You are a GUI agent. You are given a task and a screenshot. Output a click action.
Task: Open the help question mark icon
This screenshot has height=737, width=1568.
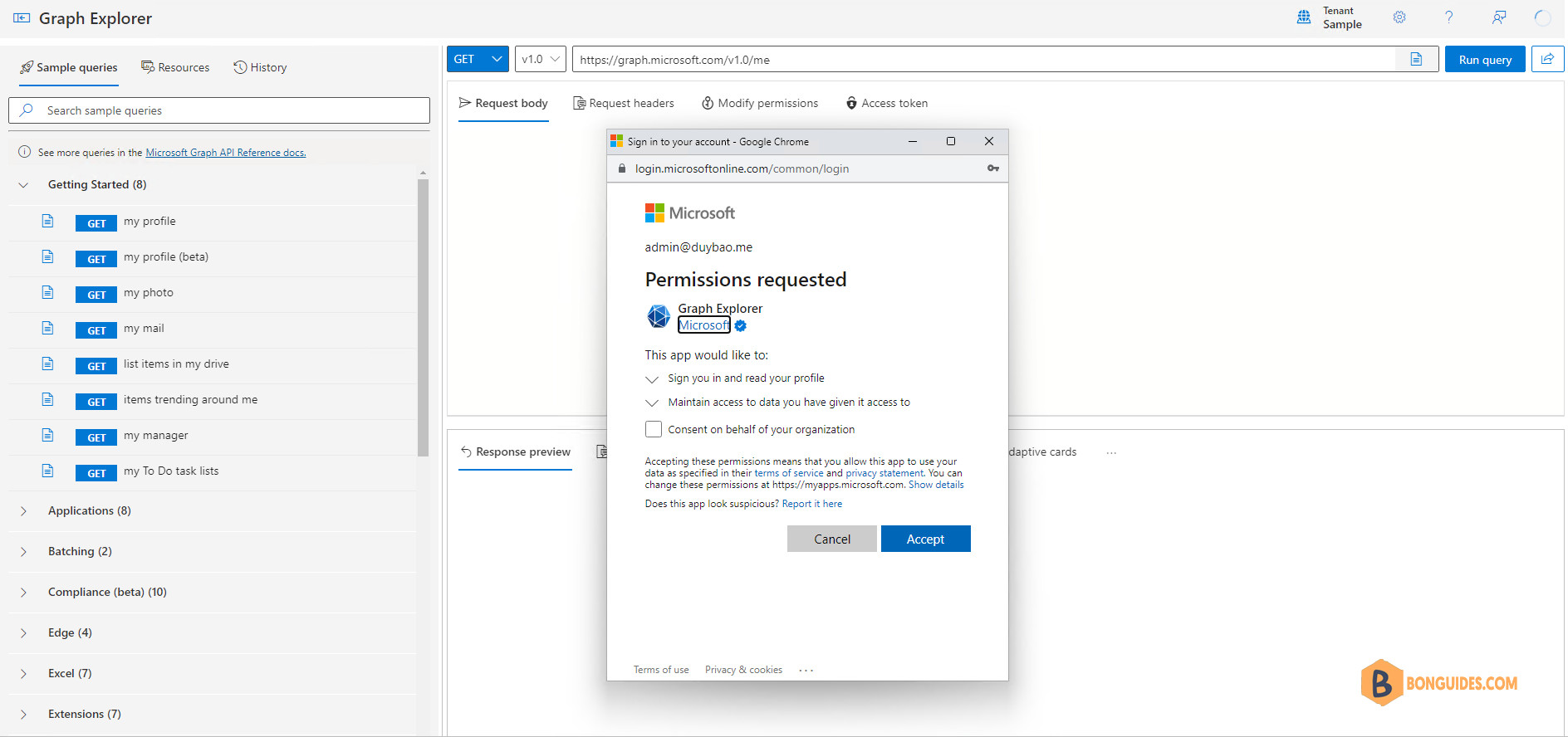[1448, 17]
